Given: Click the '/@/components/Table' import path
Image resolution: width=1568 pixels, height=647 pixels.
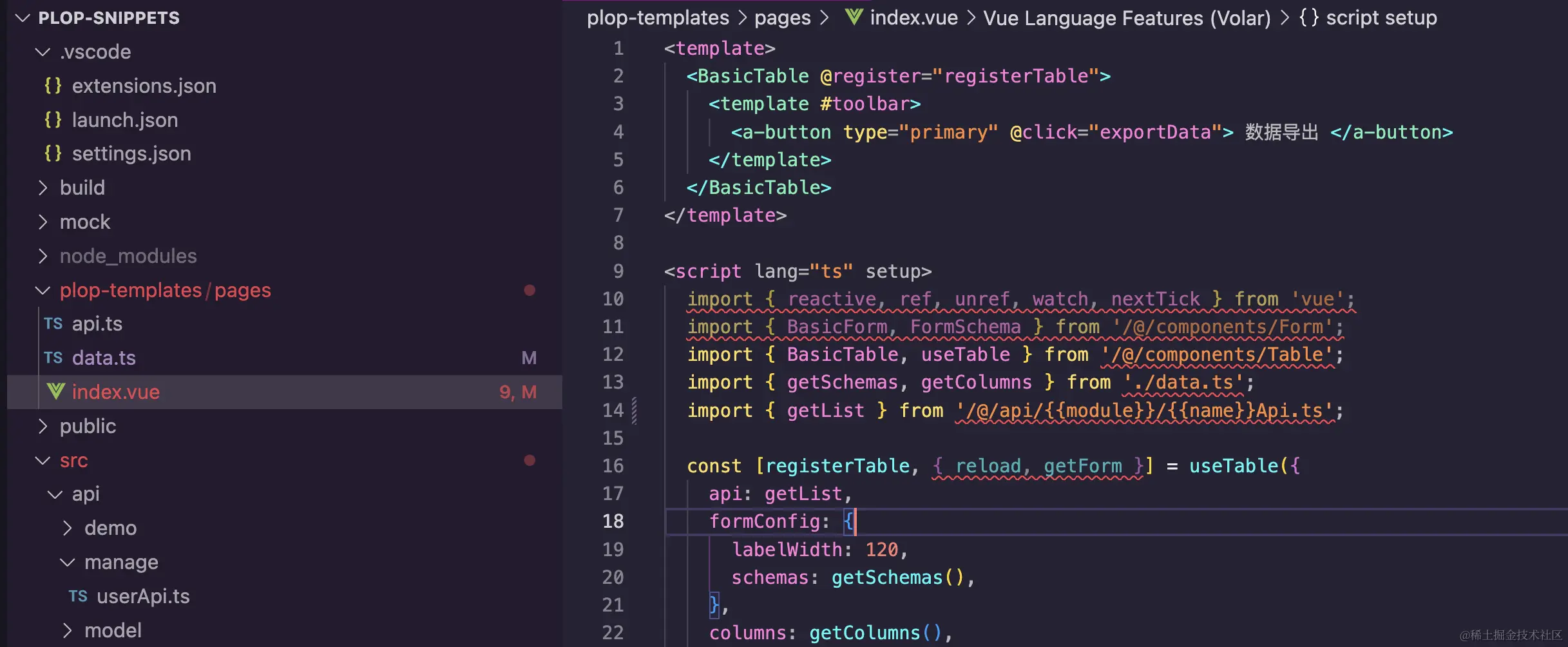Looking at the screenshot, I should coord(1217,354).
